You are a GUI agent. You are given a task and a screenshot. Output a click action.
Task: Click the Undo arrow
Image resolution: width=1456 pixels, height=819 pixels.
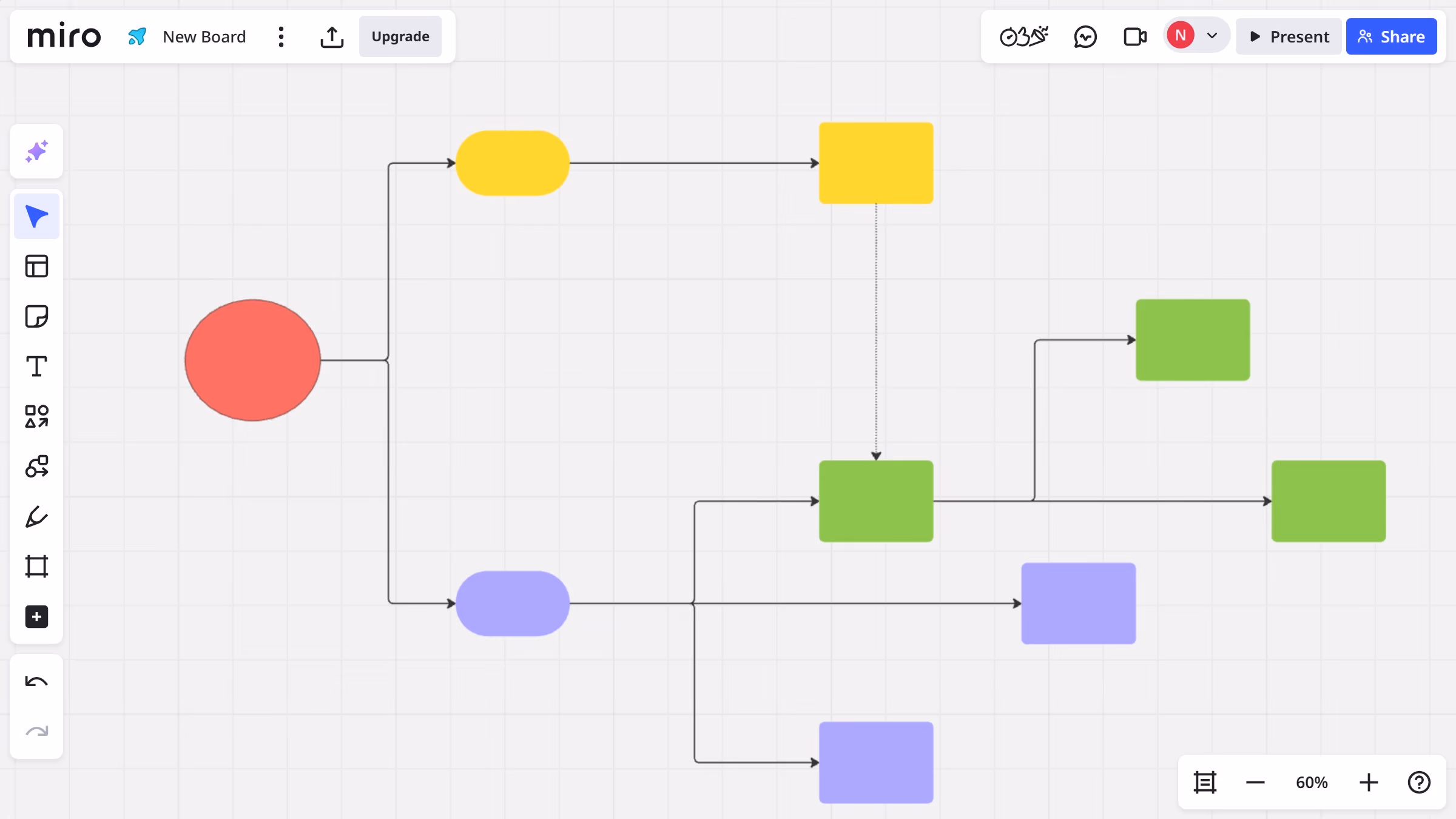click(x=36, y=682)
